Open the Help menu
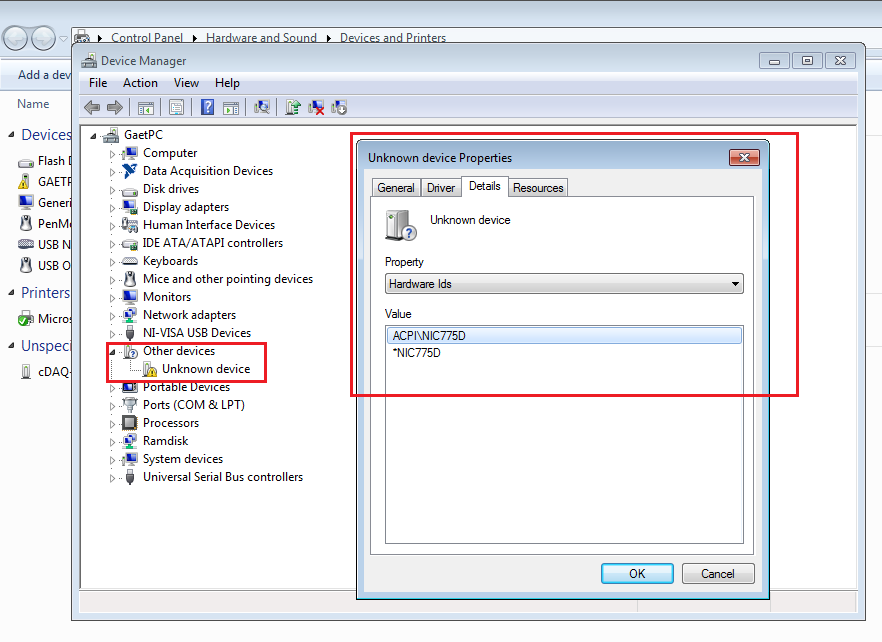 click(x=227, y=83)
